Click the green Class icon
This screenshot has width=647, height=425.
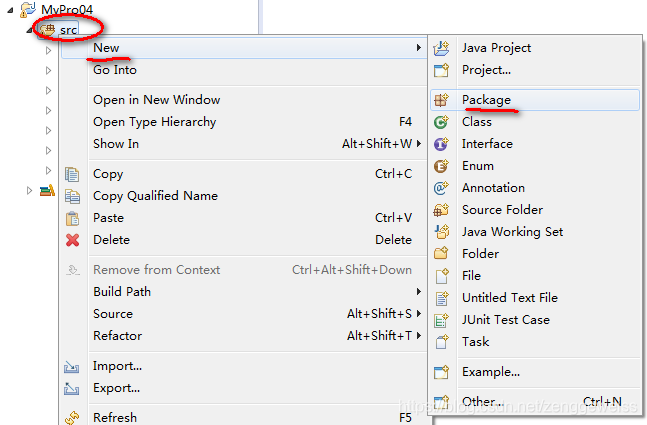[x=441, y=122]
